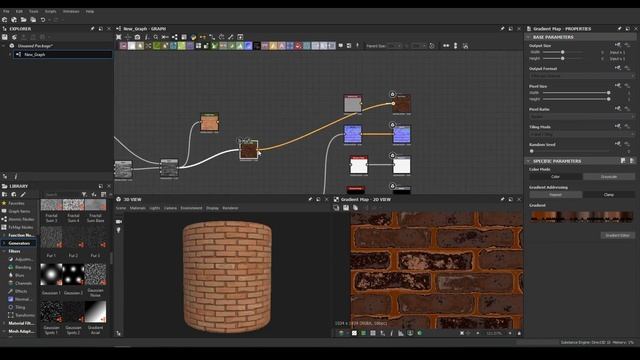Set Gradient Addressing to Clamp
The height and width of the screenshot is (360, 640).
click(x=609, y=195)
